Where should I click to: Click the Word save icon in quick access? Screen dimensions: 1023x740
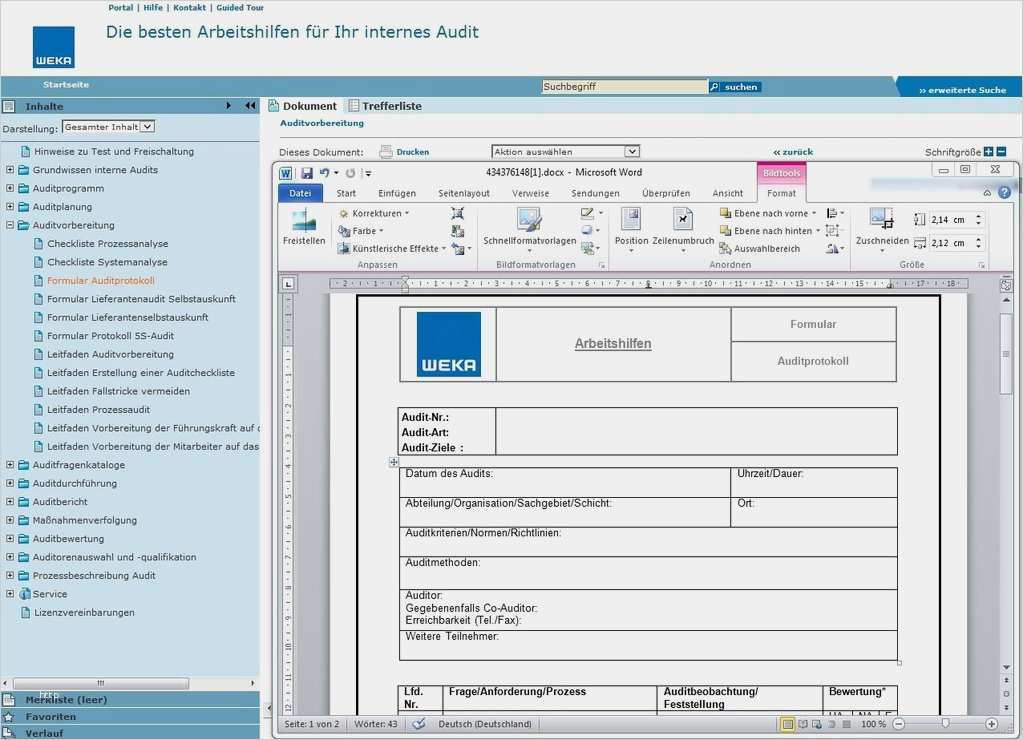307,173
